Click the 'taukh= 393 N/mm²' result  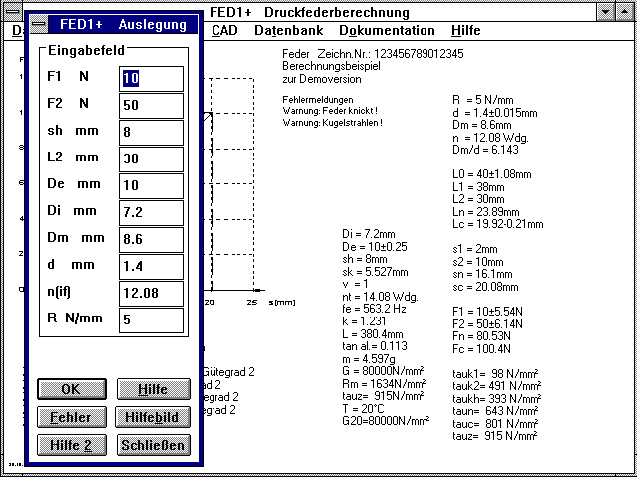click(496, 399)
